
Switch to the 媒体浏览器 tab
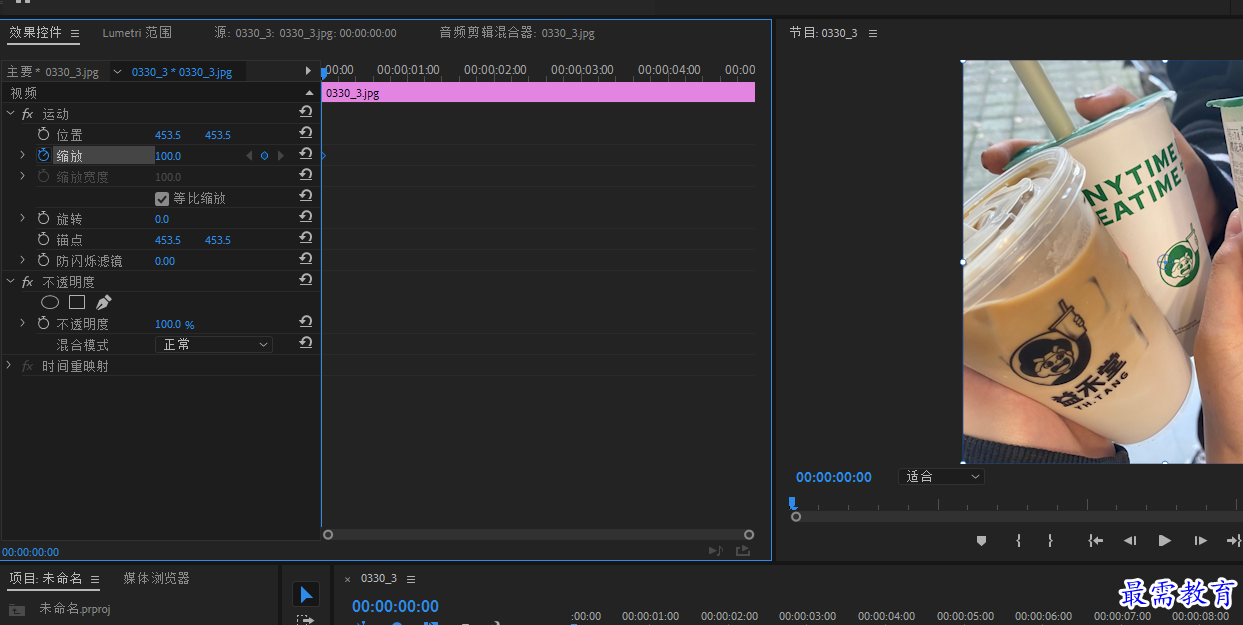tap(156, 578)
